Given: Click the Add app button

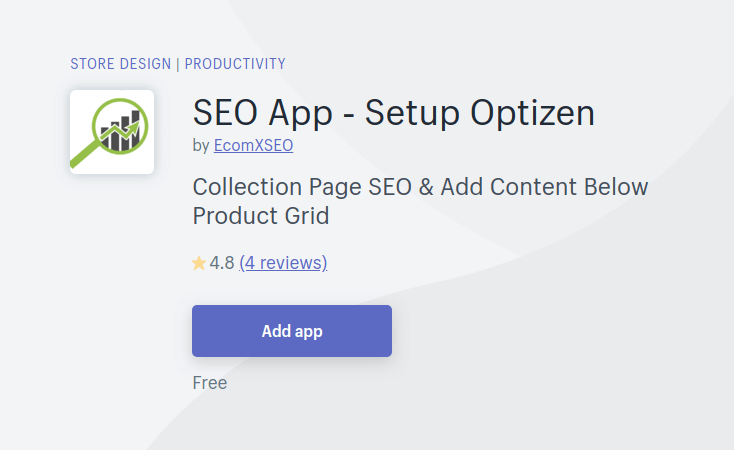Looking at the screenshot, I should point(292,331).
